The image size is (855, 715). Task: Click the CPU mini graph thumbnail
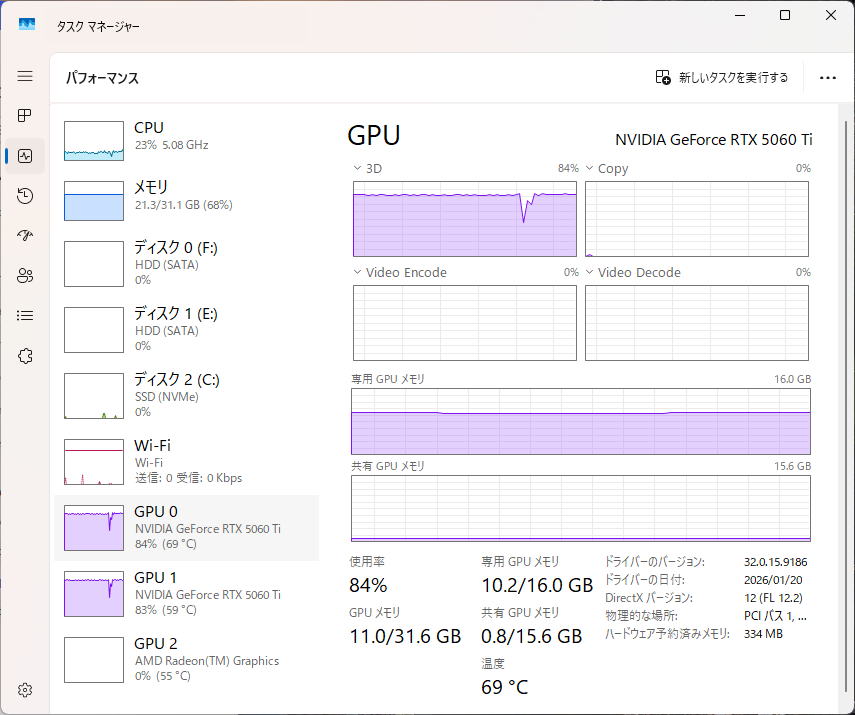tap(94, 141)
